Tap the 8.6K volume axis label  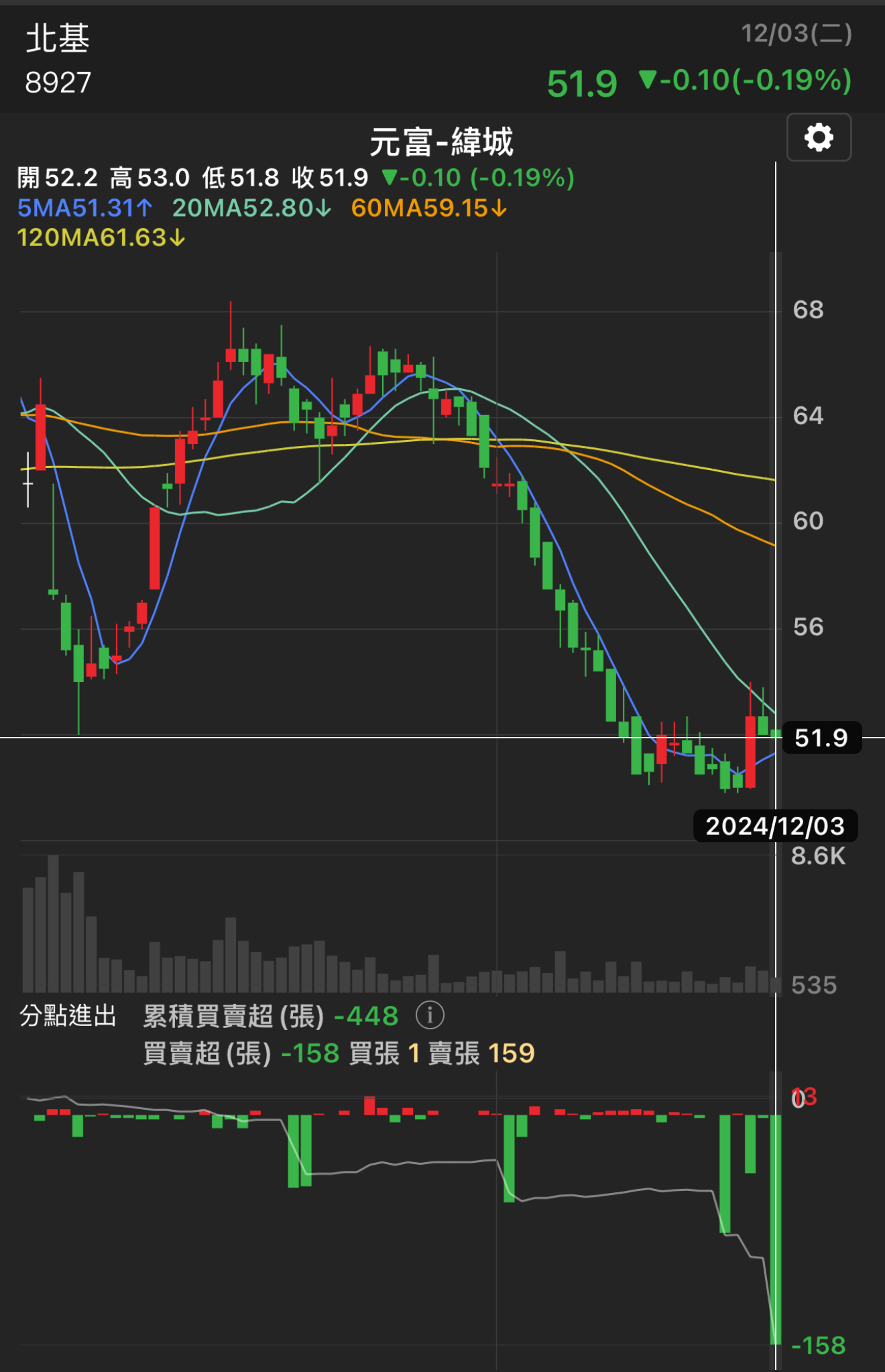point(818,856)
